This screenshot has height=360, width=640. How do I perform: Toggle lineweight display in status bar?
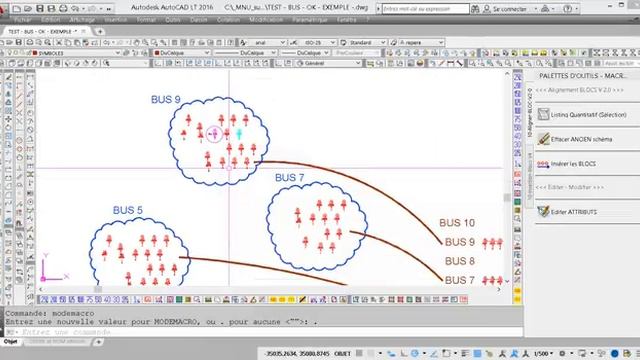[x=466, y=353]
